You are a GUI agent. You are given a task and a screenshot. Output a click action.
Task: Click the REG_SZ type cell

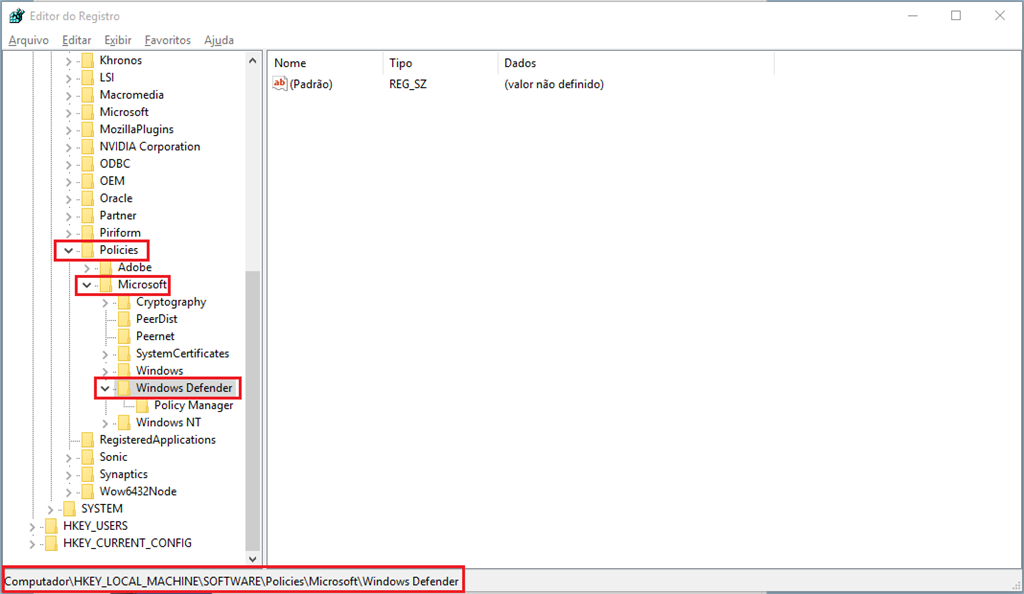tap(408, 84)
